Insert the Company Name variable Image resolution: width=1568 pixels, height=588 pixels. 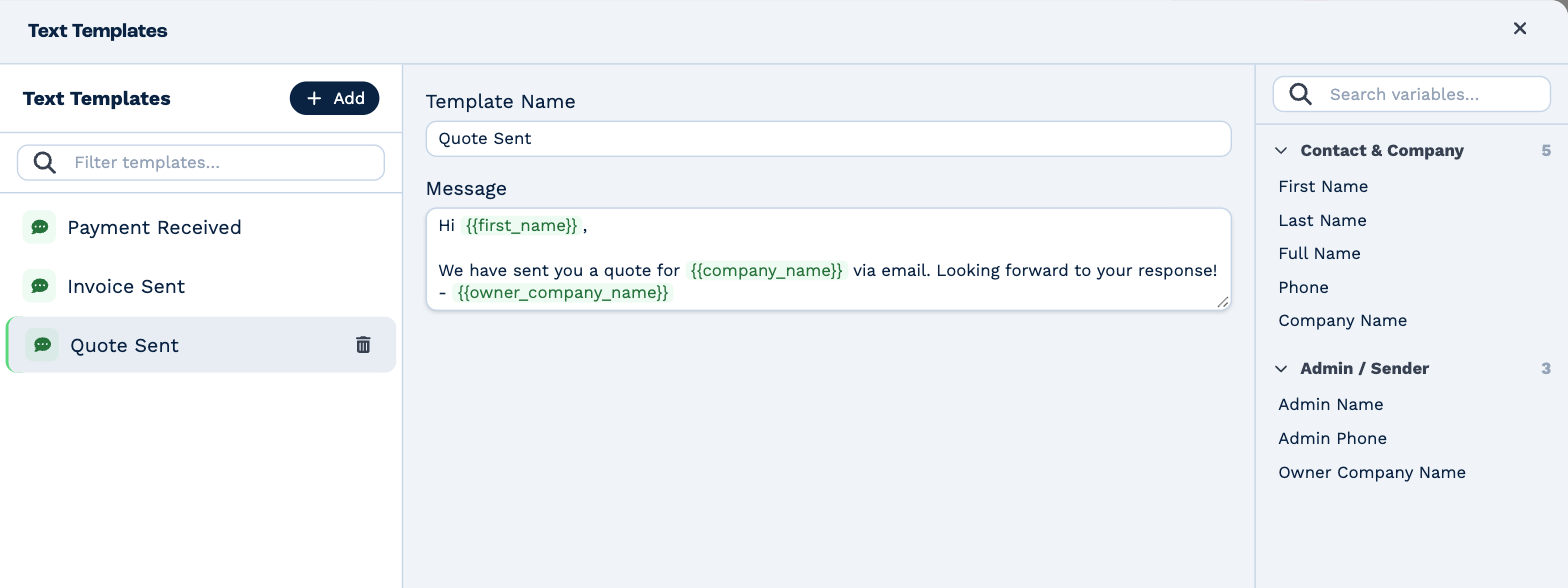click(1342, 320)
